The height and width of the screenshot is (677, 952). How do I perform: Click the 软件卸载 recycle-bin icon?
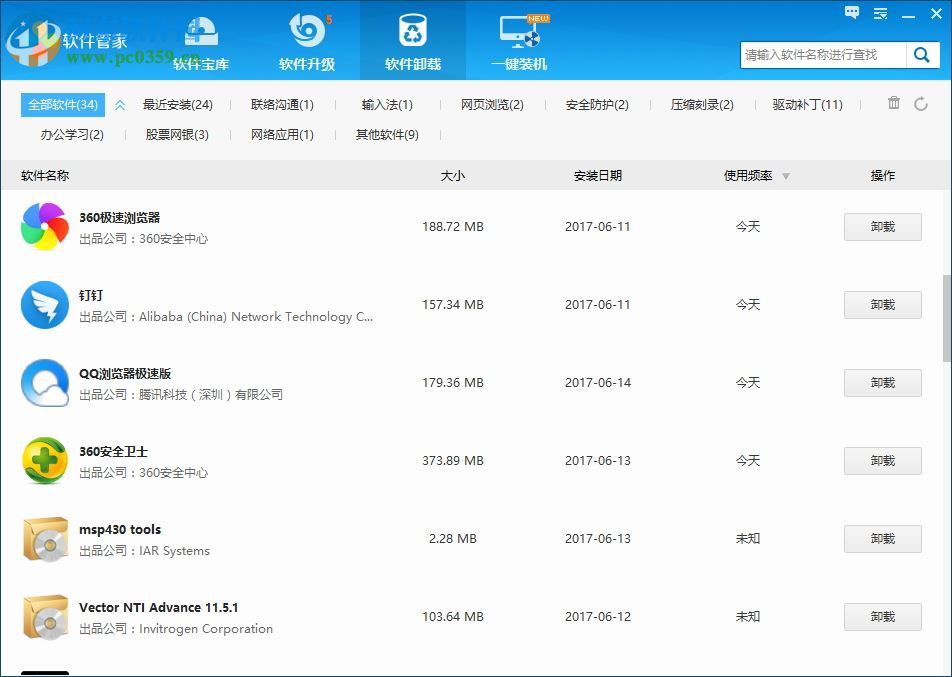[x=413, y=30]
